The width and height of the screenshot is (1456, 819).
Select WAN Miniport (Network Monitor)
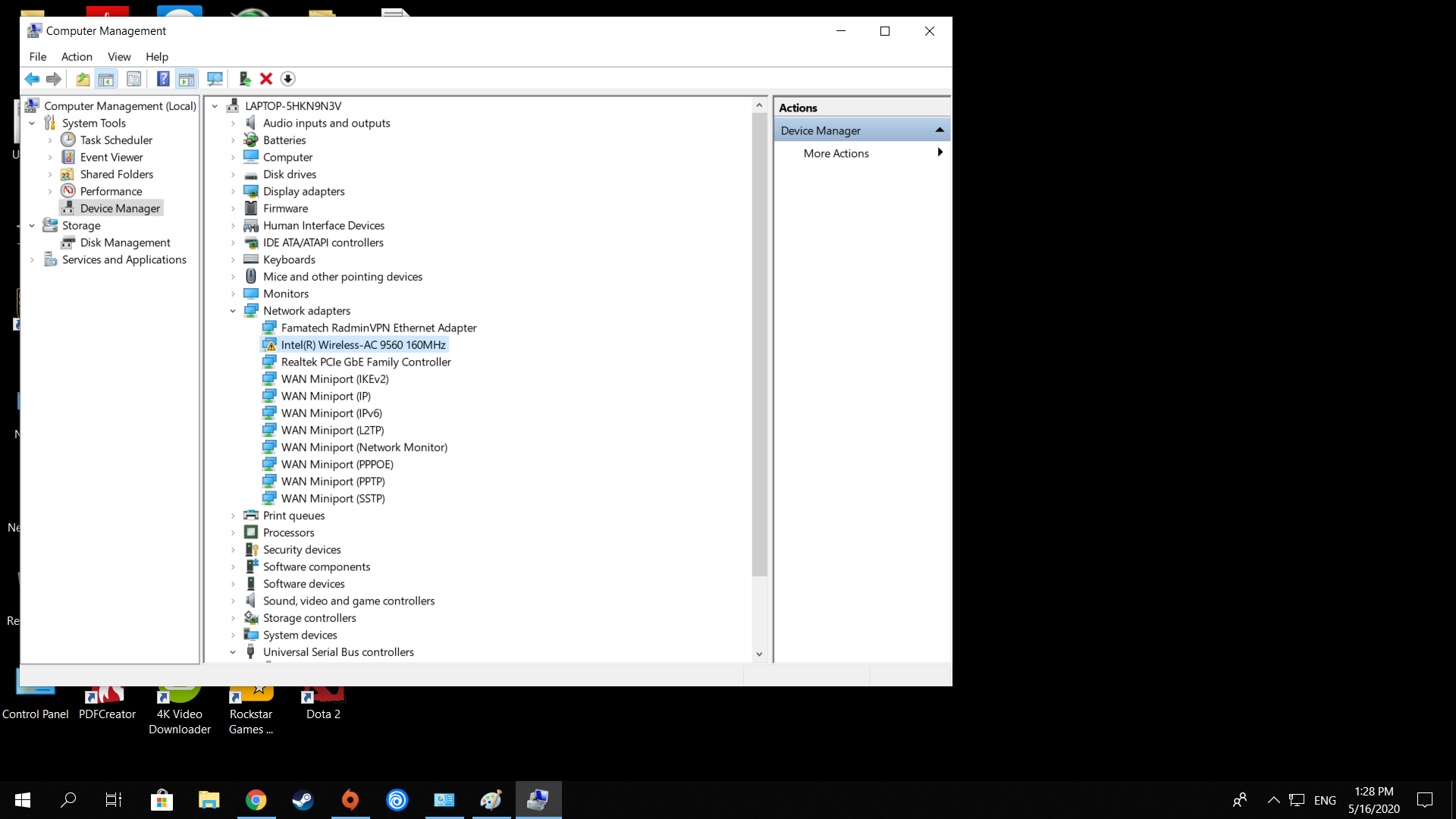364,447
